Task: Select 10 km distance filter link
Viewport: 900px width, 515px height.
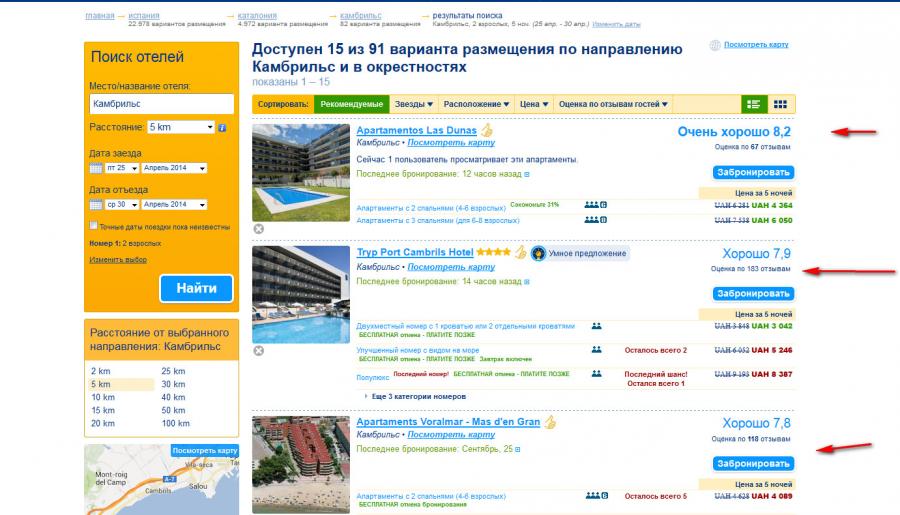Action: point(103,397)
